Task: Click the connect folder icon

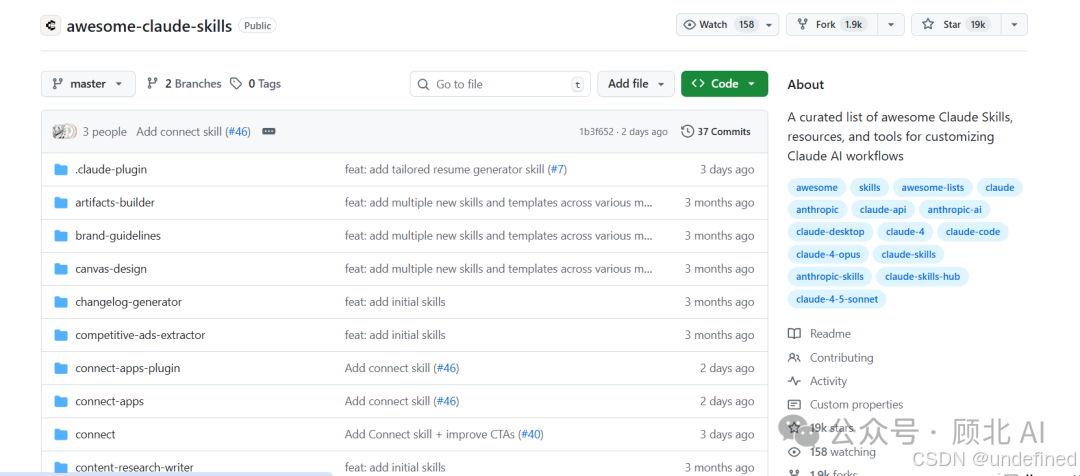Action: pos(61,434)
